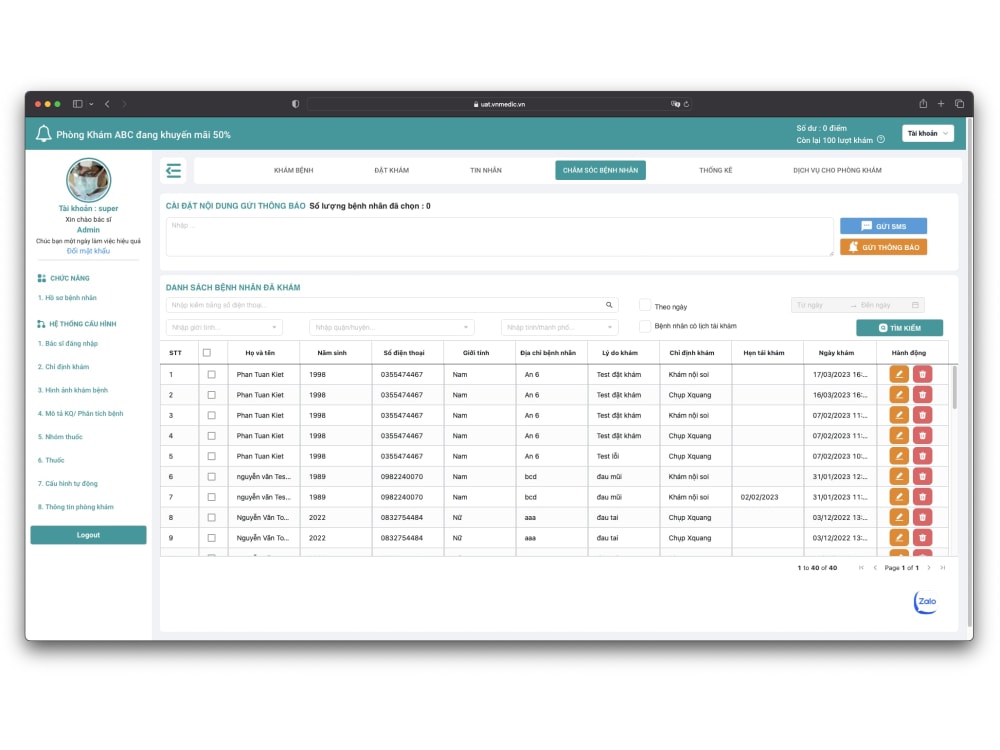Enable Bệnh nhân có lịch tái khám checkbox
The image size is (1000, 750).
(x=645, y=326)
